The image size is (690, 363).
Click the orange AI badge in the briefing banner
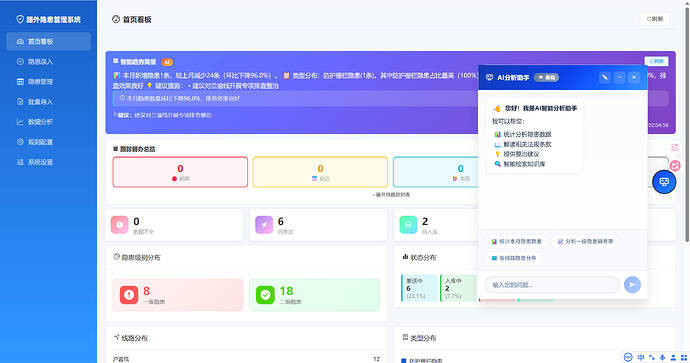(x=167, y=62)
